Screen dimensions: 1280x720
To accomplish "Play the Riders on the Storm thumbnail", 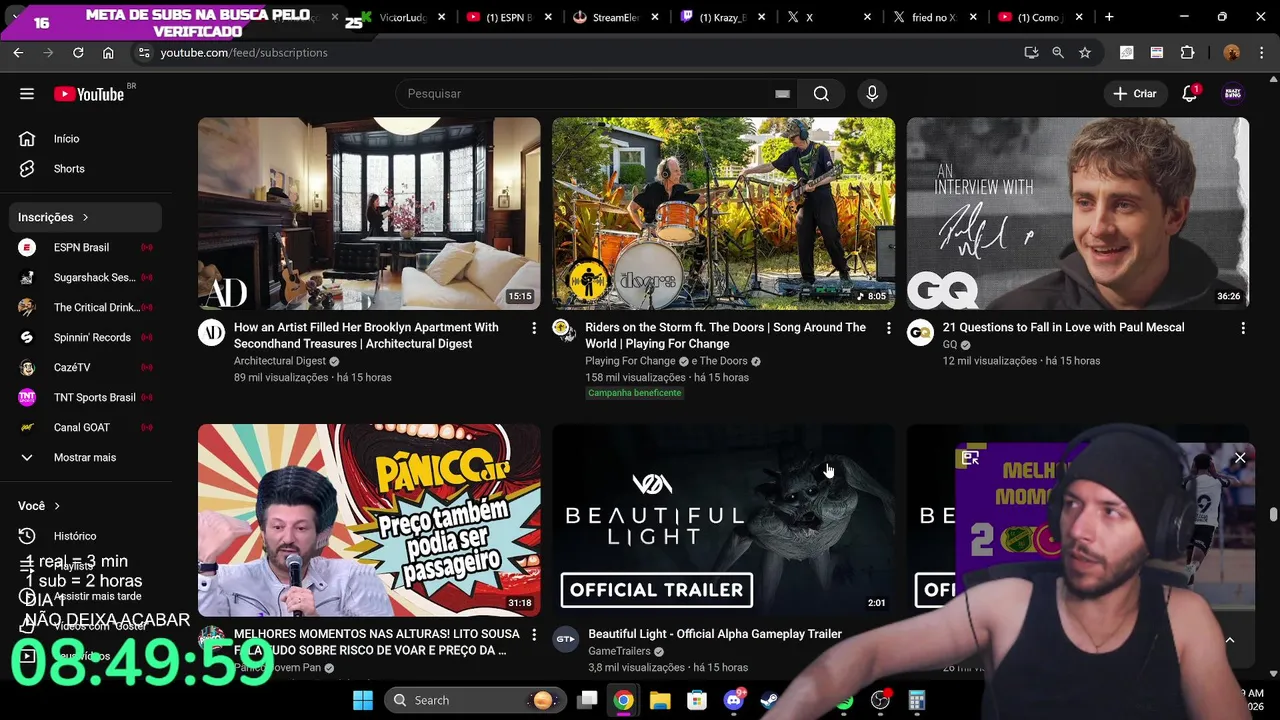I will pos(724,213).
